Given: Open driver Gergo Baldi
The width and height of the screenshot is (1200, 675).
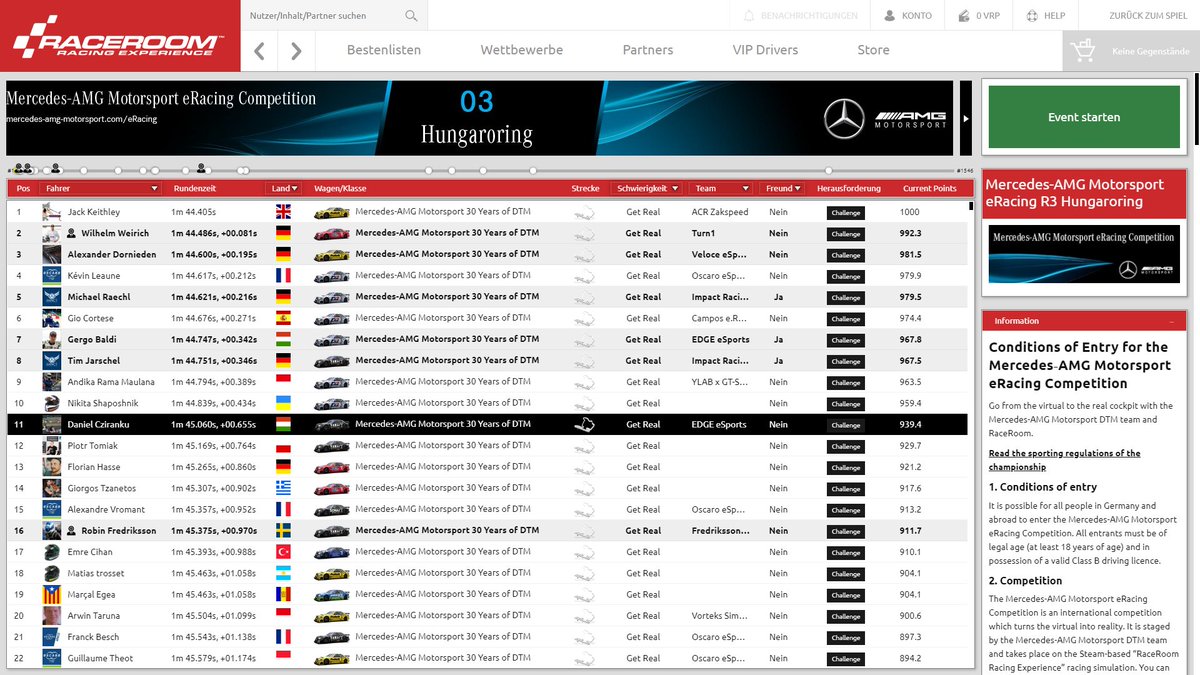Looking at the screenshot, I should click(x=92, y=339).
